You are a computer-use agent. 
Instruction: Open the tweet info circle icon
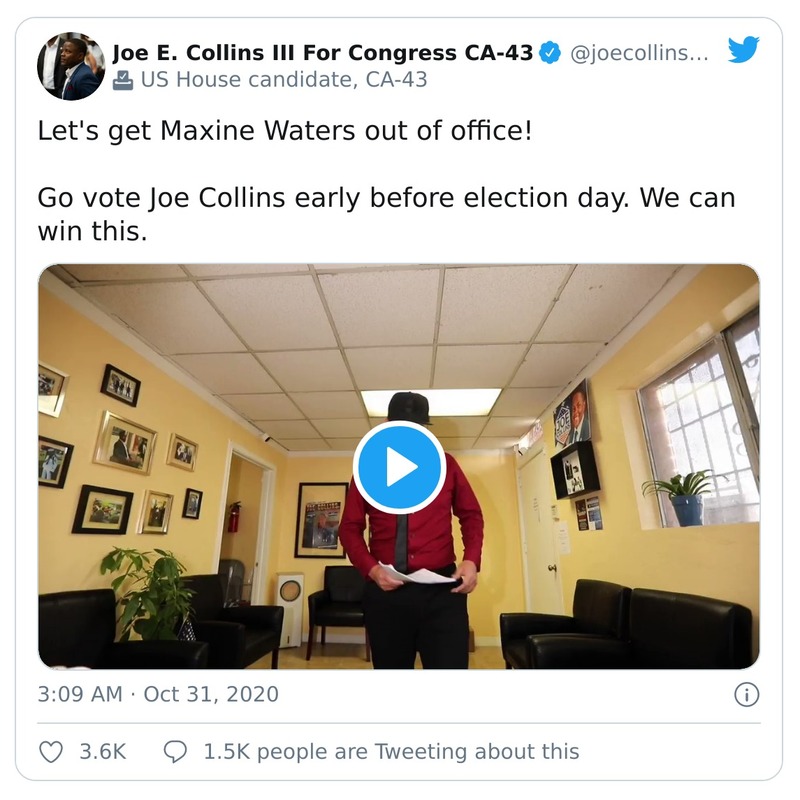point(746,695)
